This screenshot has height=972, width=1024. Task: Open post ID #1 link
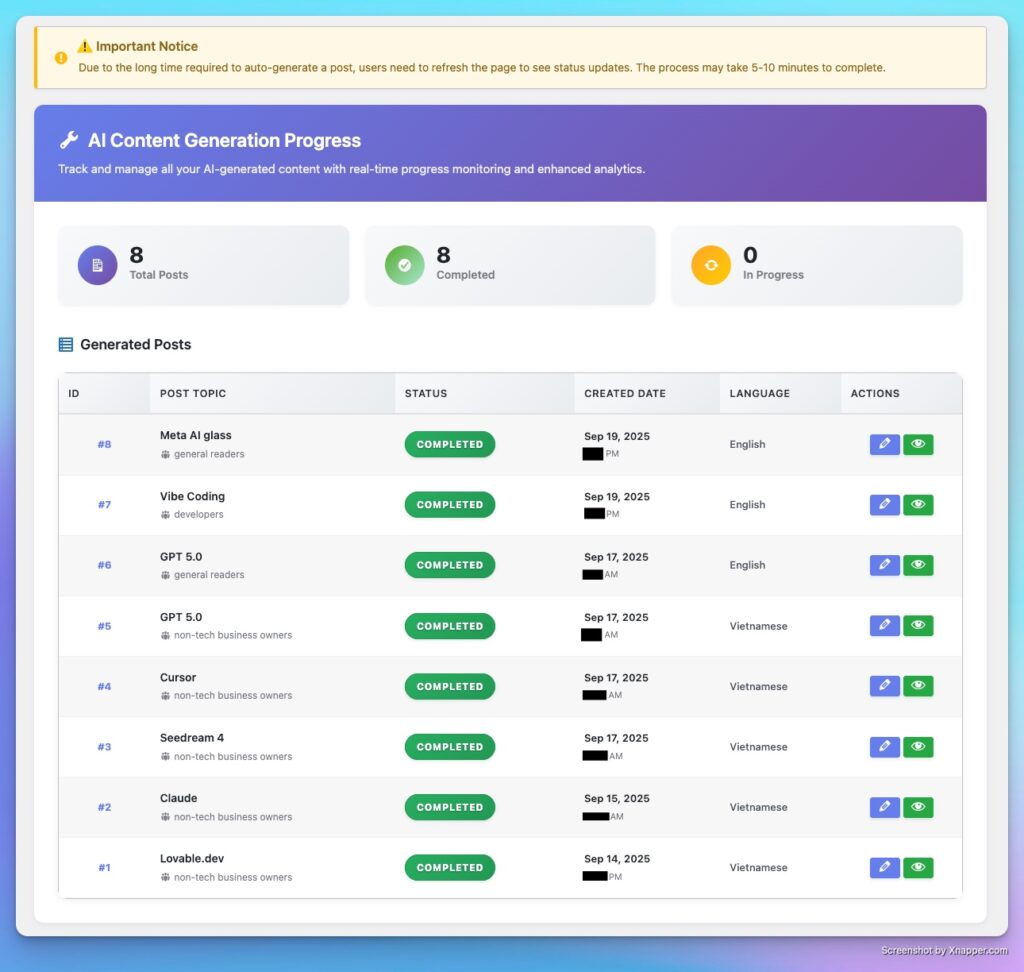104,868
